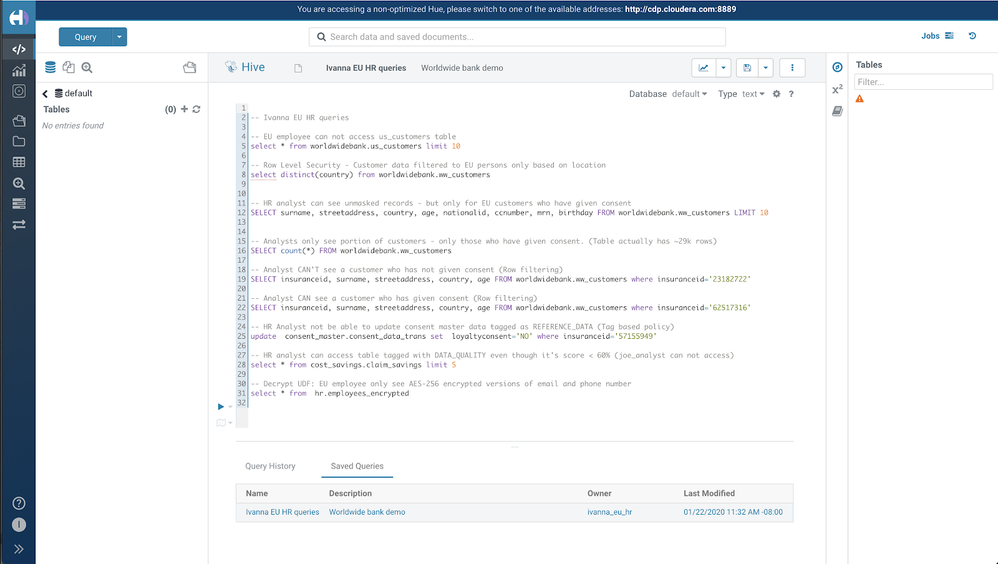The image size is (998, 564).
Task: Open the task history icon next to Jobs
Action: (972, 36)
